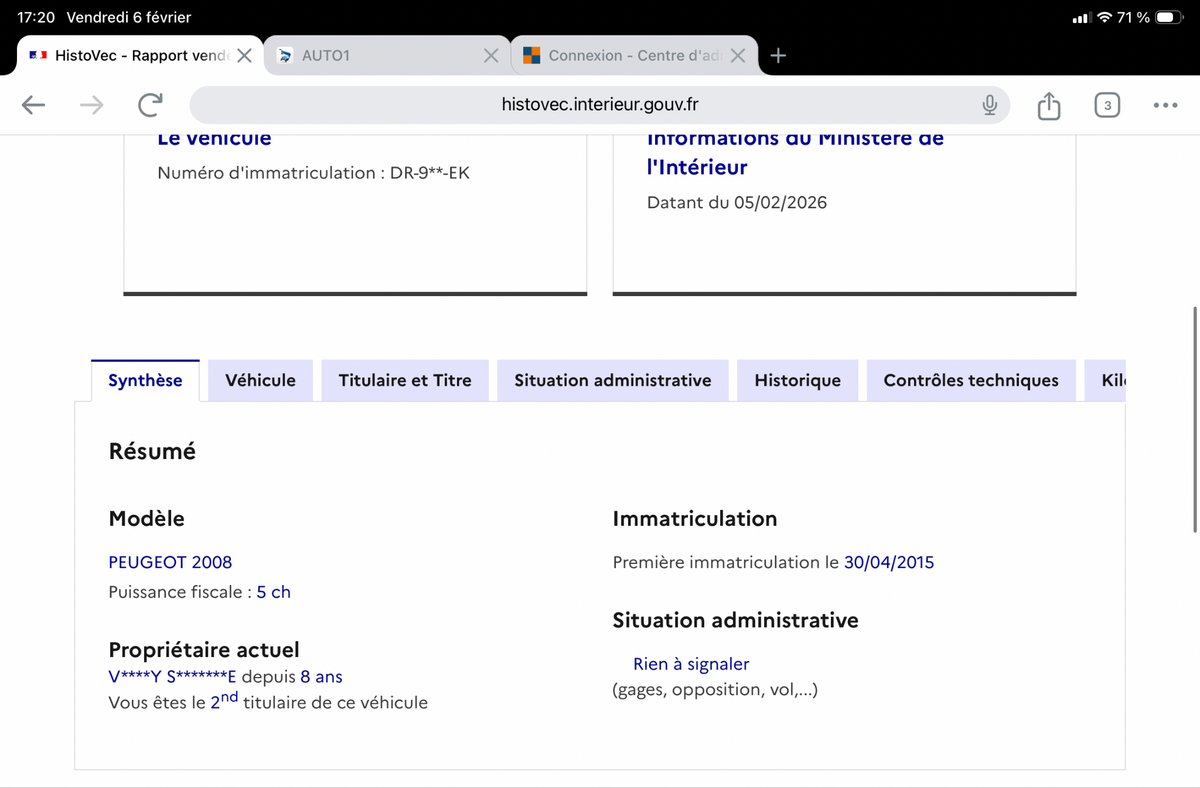Open the Titulaire et Titre tab
This screenshot has height=788, width=1200.
click(x=405, y=380)
